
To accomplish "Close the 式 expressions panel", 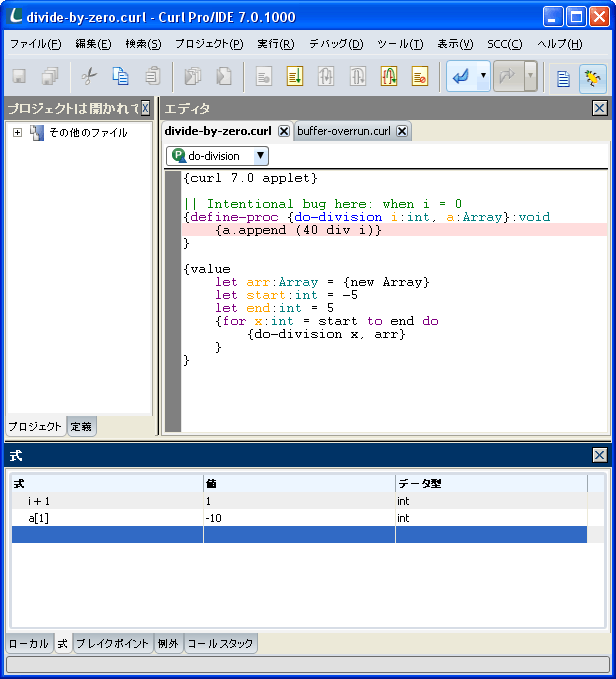I will click(600, 455).
